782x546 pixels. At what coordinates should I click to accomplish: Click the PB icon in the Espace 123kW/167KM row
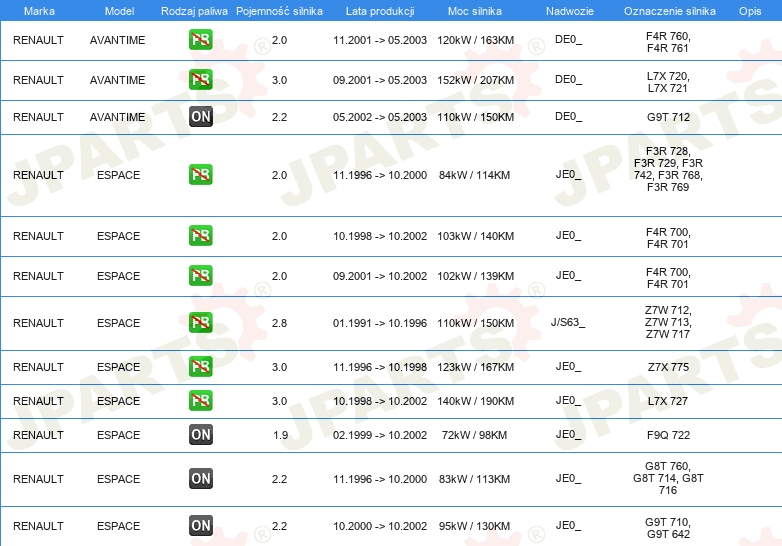coord(201,367)
